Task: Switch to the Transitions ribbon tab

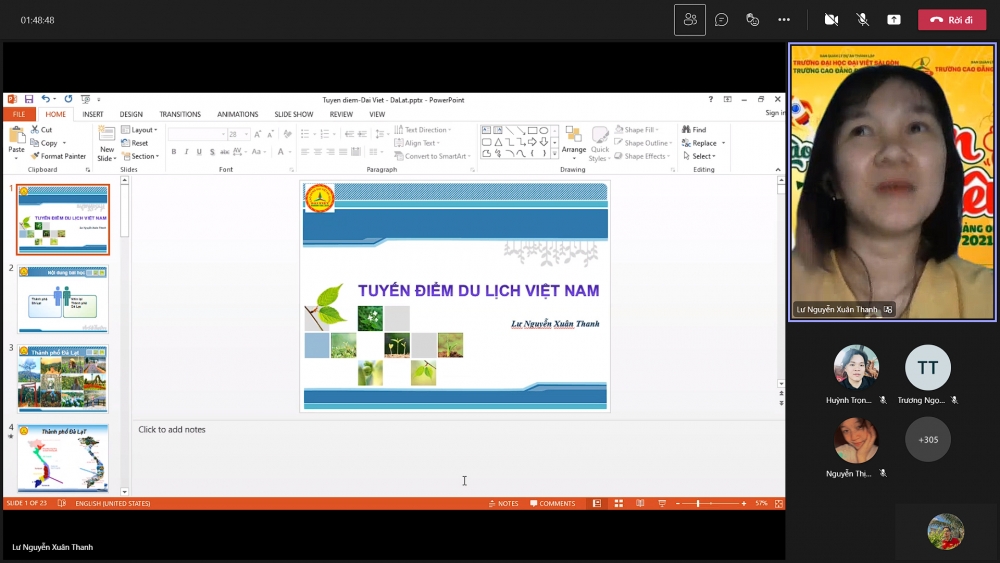Action: (x=180, y=114)
